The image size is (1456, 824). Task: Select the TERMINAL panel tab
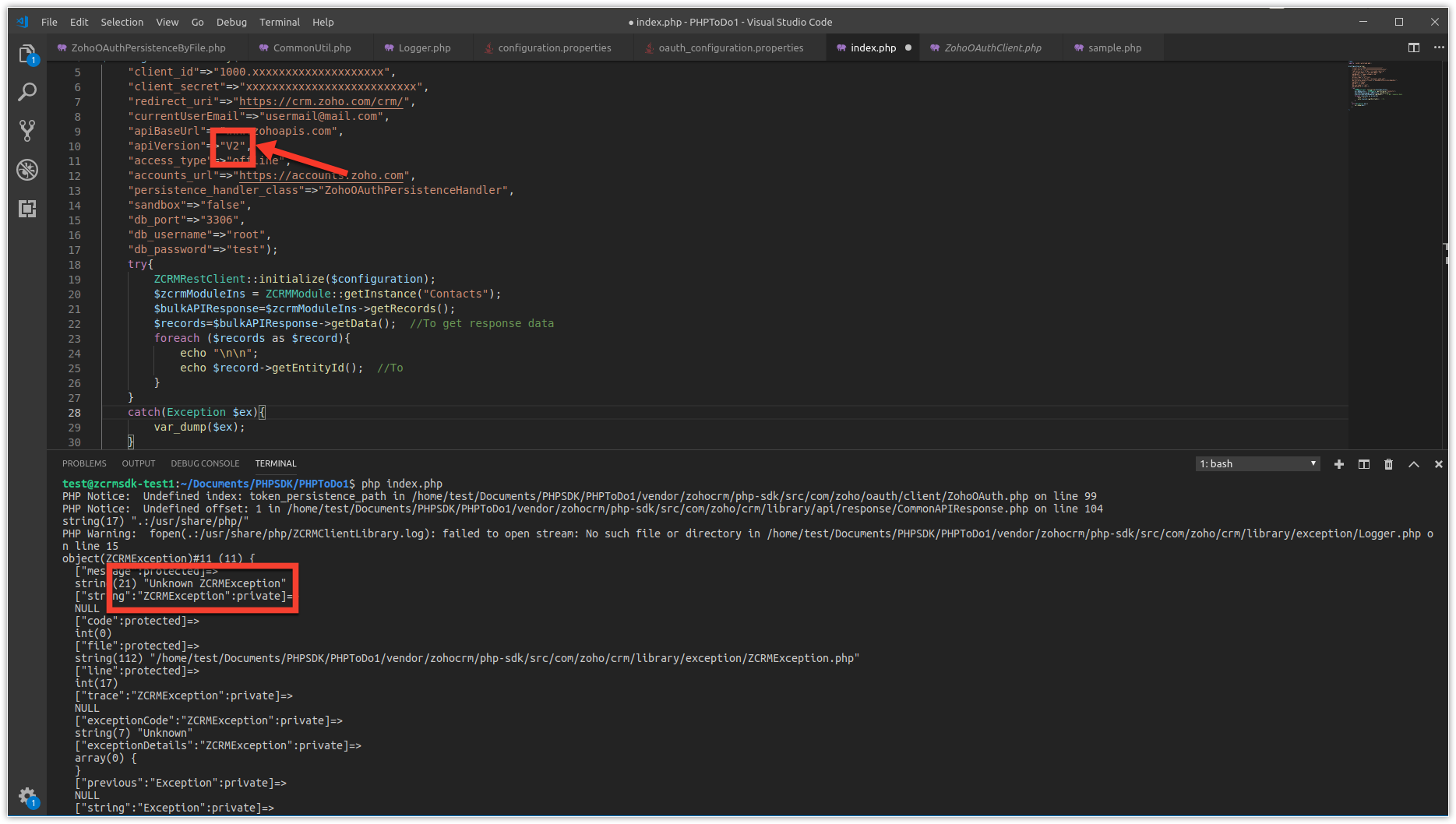click(x=276, y=463)
